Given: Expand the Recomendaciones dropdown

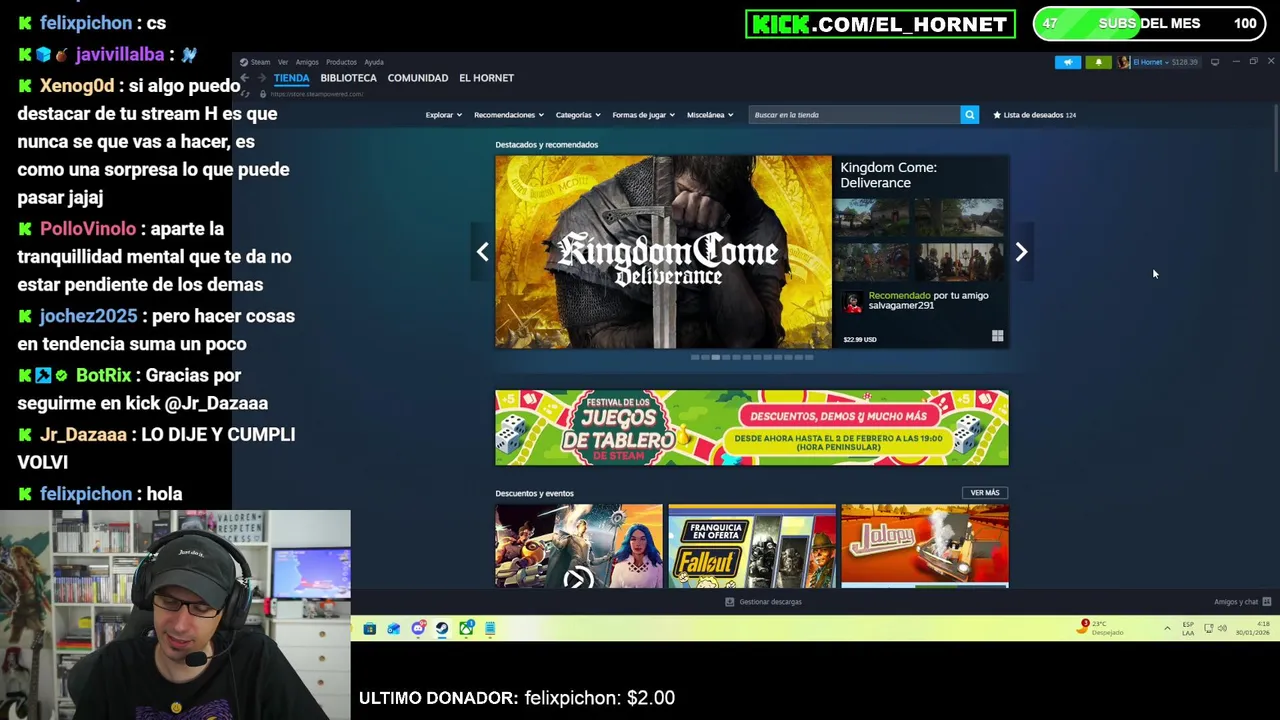Looking at the screenshot, I should point(509,115).
